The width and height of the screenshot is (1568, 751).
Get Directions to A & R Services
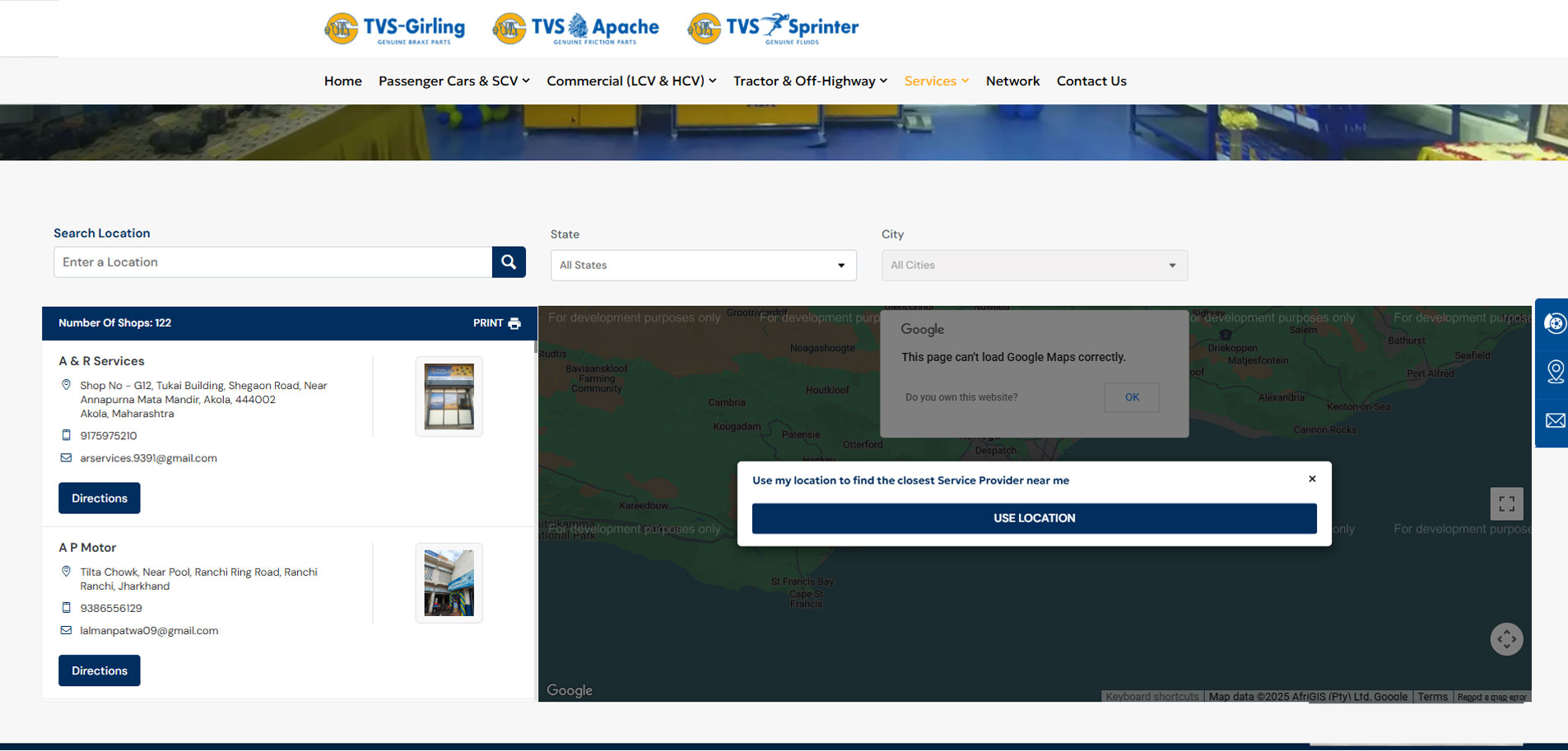pyautogui.click(x=100, y=498)
